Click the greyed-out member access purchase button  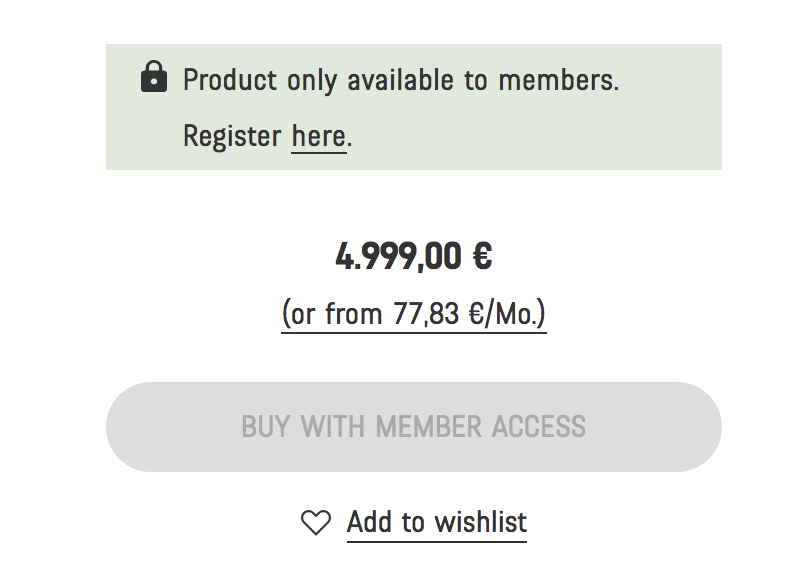[413, 427]
